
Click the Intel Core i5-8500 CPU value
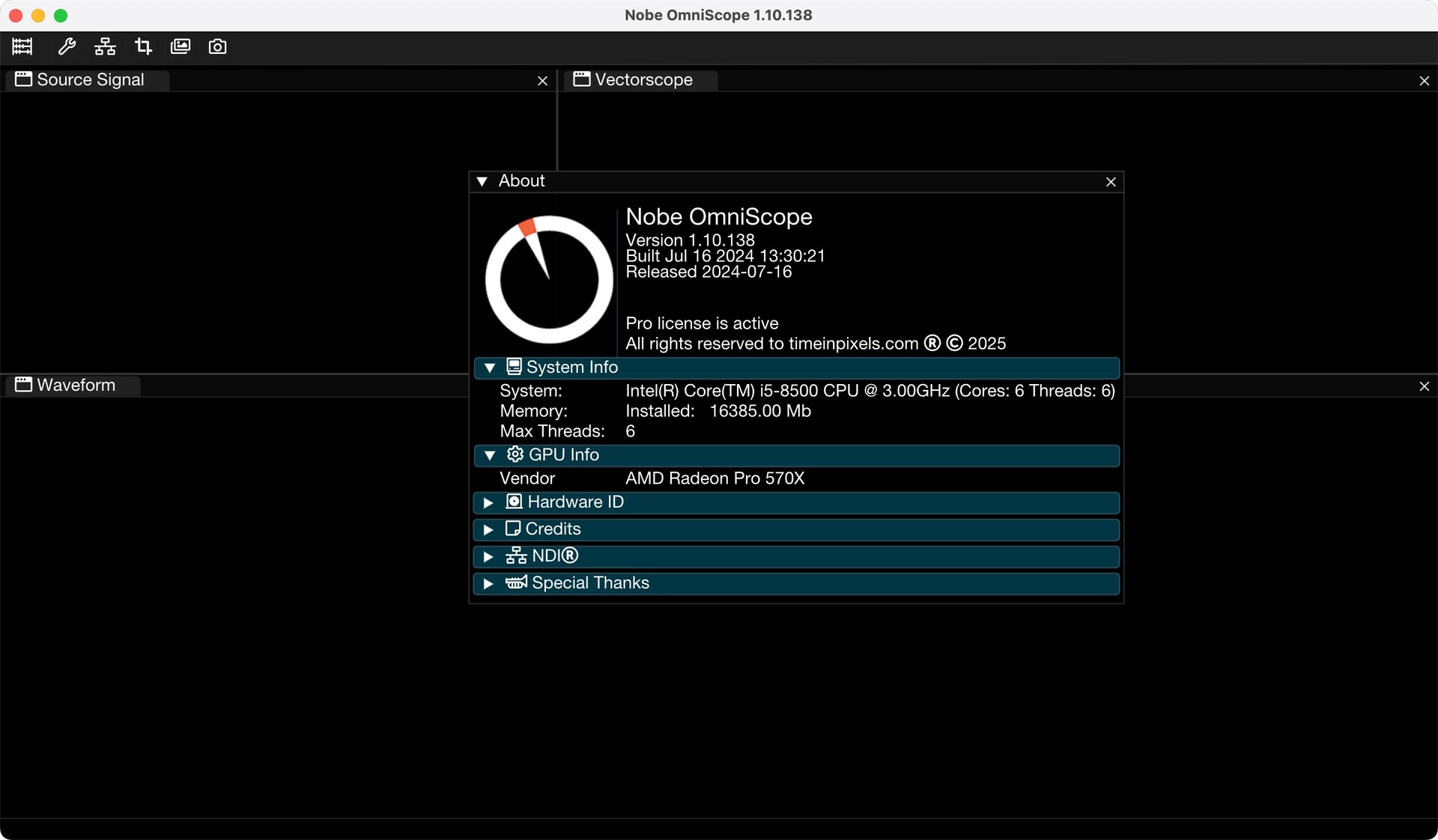(870, 391)
